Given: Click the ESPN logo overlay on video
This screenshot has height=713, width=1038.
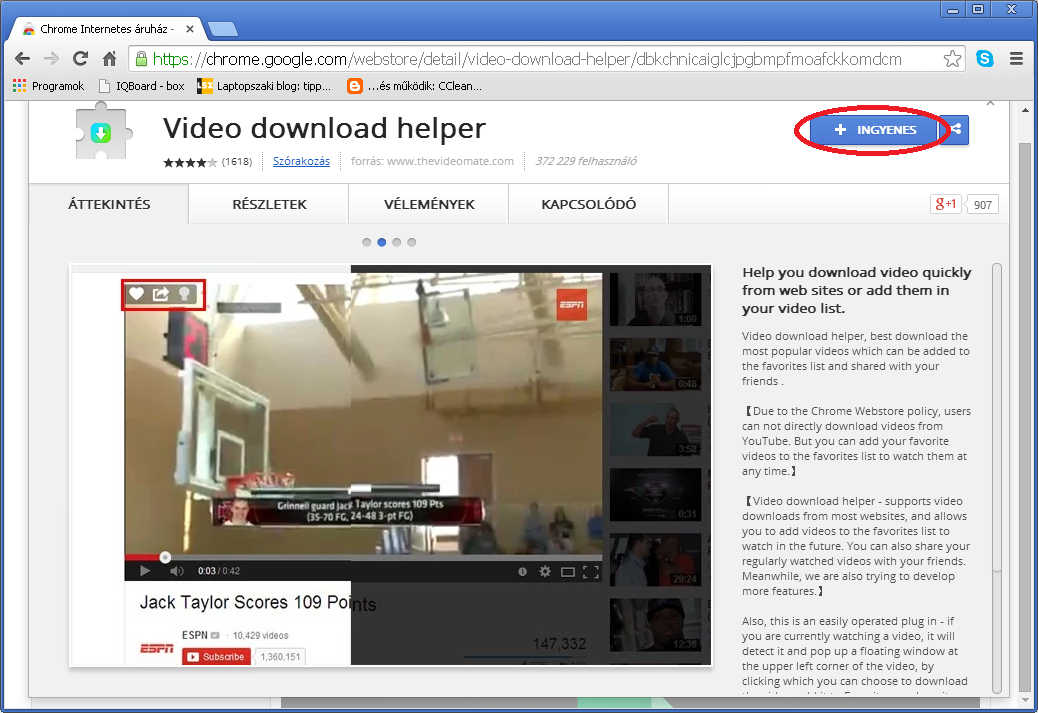Looking at the screenshot, I should (x=571, y=305).
